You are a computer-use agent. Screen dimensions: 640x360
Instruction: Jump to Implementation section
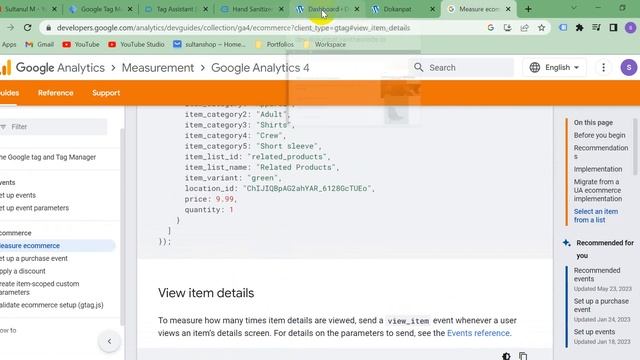click(x=598, y=169)
